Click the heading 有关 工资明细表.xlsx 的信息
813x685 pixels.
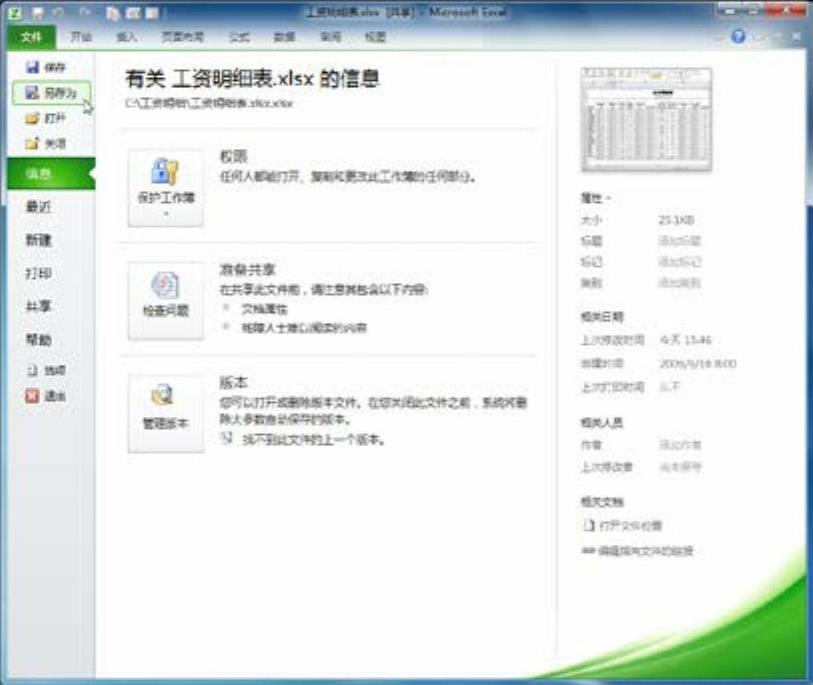253,79
